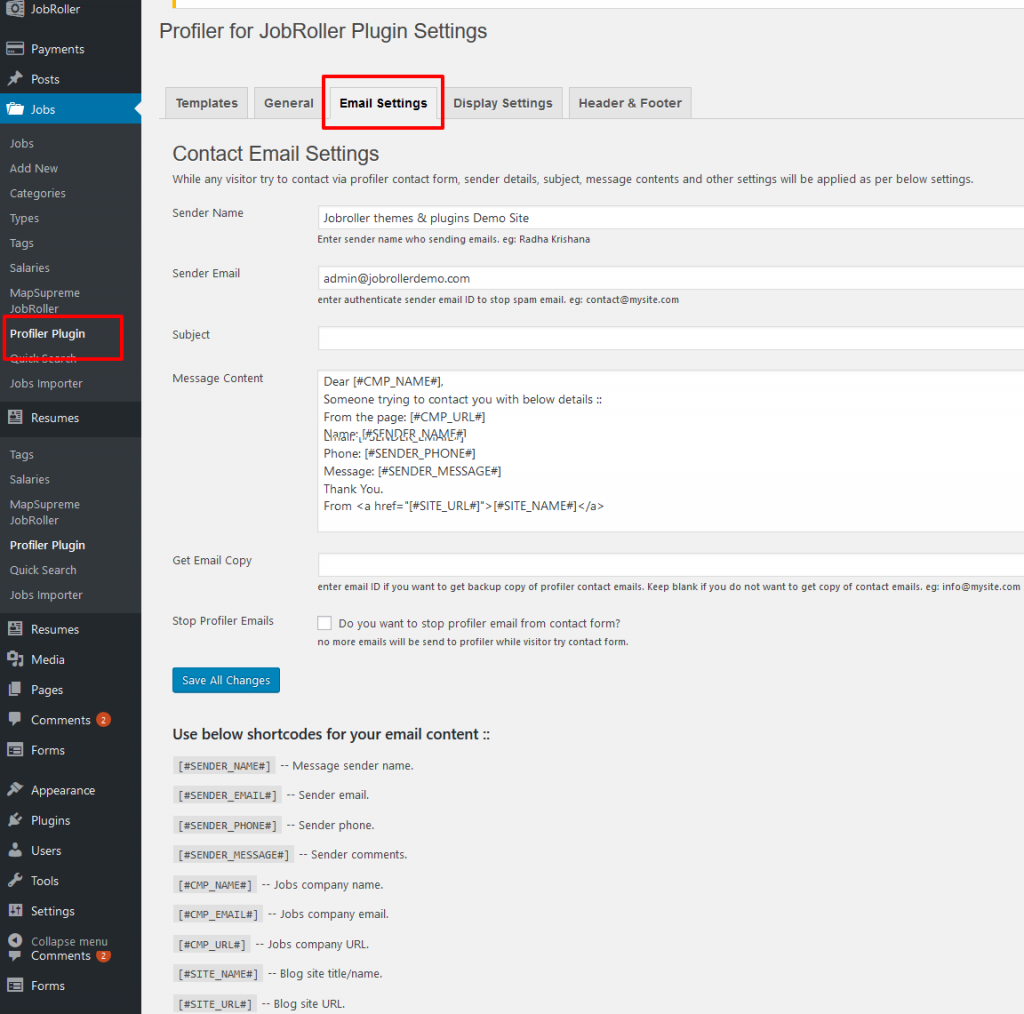1024x1014 pixels.
Task: Click 'Profiler for JobRoller Plugin Settings' page title
Action: (x=323, y=31)
